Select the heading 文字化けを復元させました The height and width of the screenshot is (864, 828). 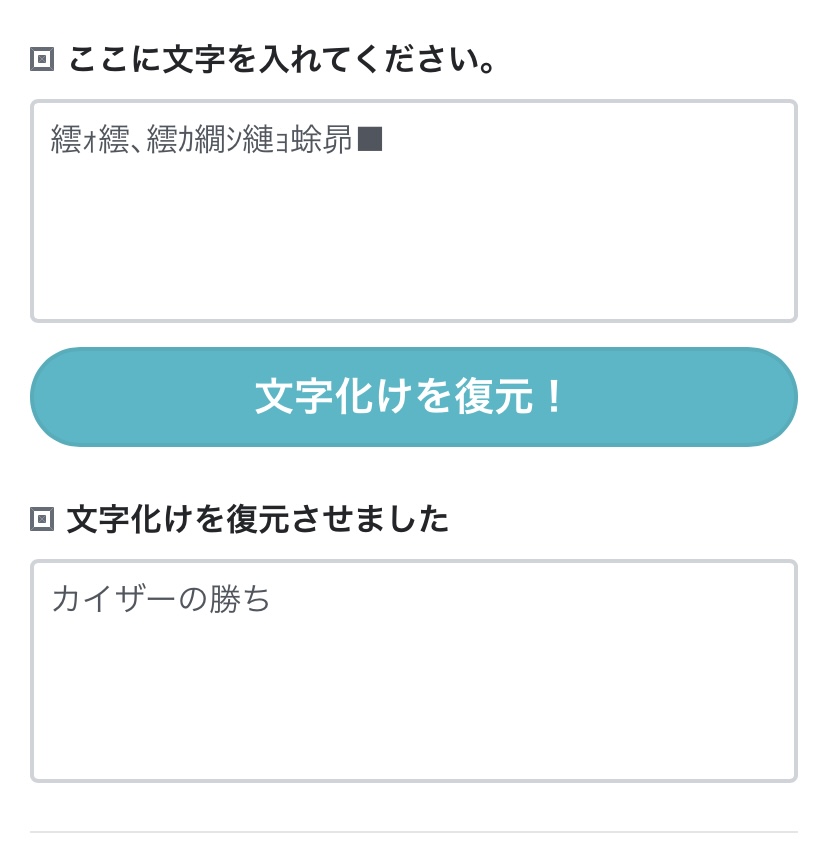(x=258, y=519)
